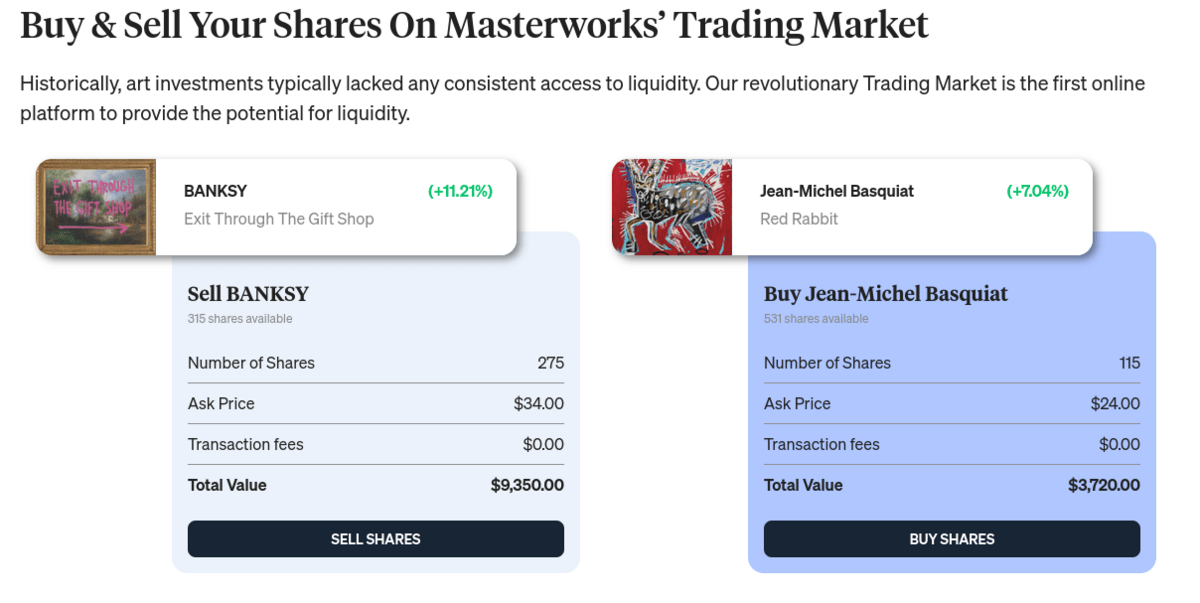1200x603 pixels.
Task: Edit the Banksy number of shares value 275
Action: [551, 363]
